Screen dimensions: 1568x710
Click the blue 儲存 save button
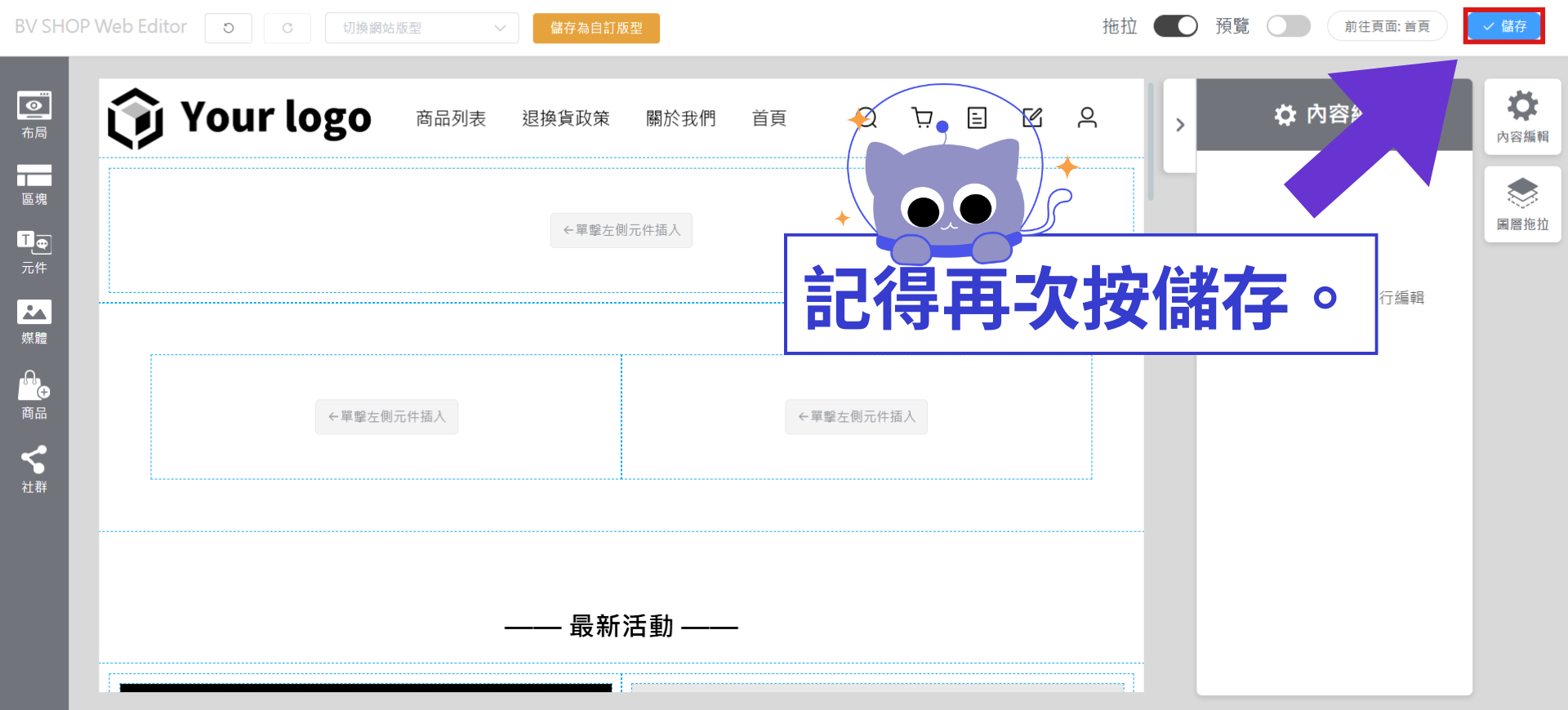click(x=1503, y=26)
